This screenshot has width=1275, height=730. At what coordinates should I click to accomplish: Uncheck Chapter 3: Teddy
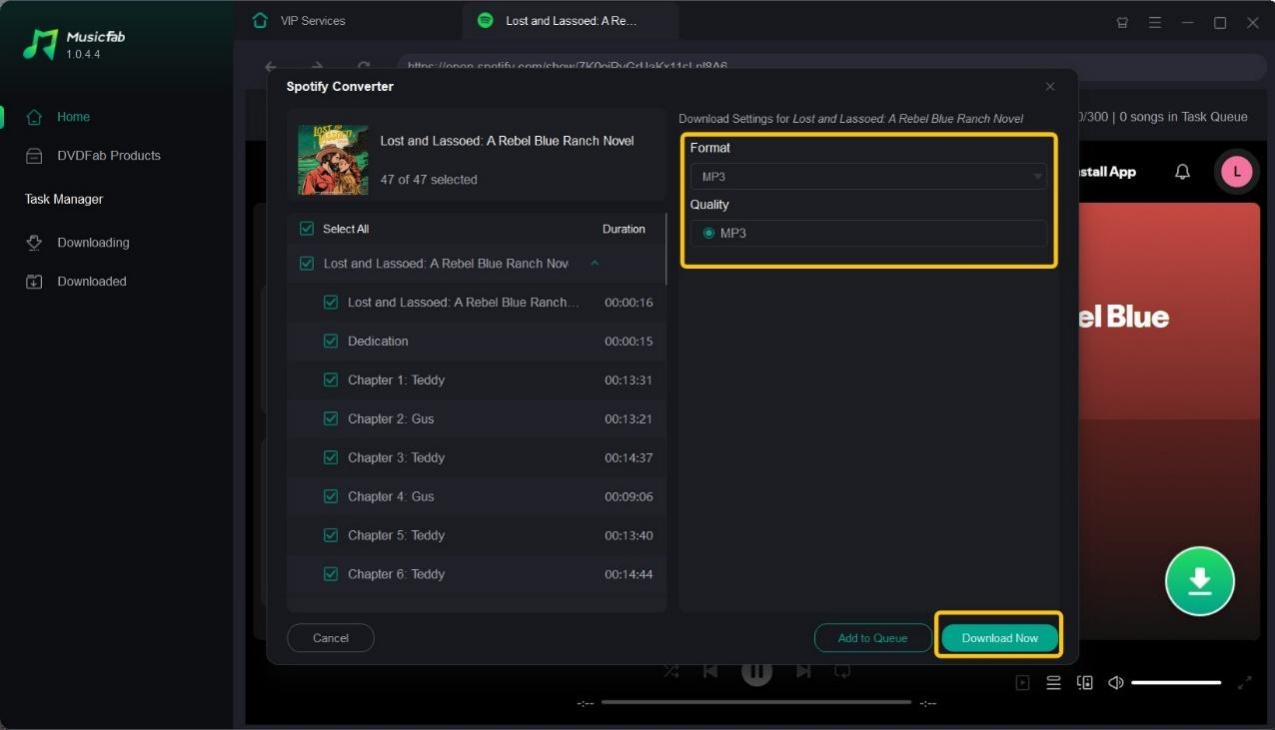click(x=331, y=458)
